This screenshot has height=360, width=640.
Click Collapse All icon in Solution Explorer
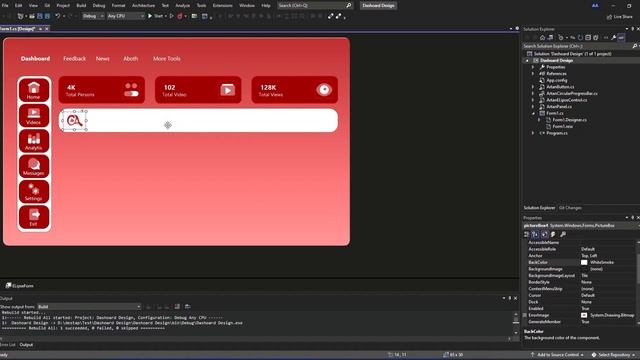coord(588,38)
